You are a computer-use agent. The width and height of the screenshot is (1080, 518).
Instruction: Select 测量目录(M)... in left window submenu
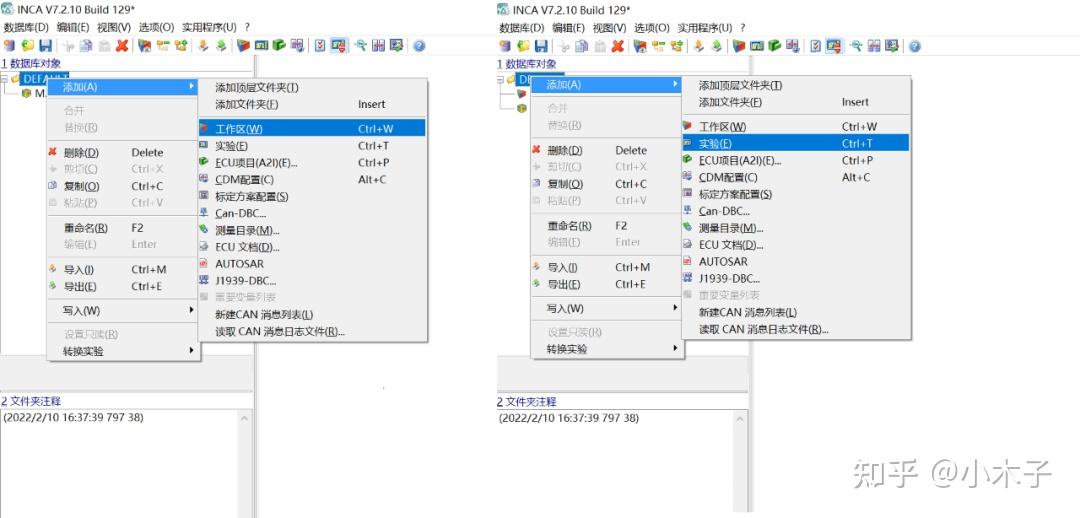(312, 230)
